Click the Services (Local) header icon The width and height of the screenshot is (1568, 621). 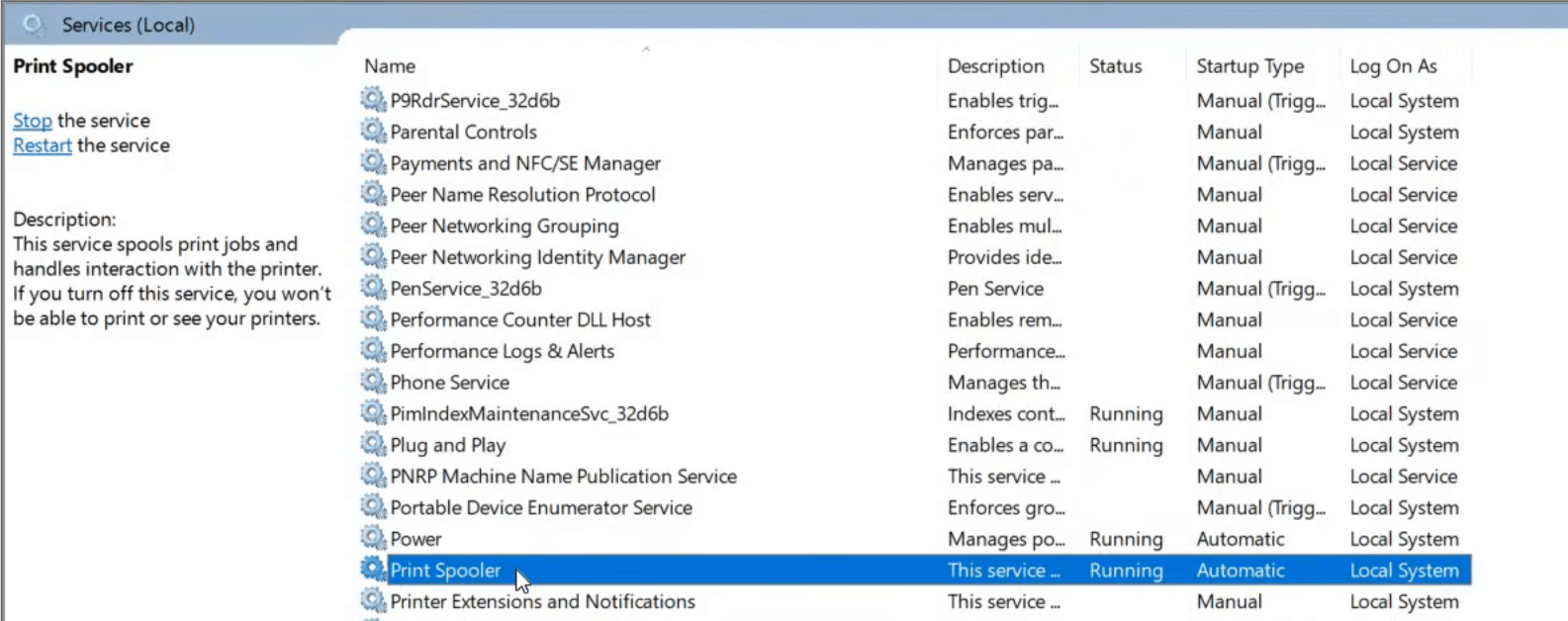pos(34,25)
